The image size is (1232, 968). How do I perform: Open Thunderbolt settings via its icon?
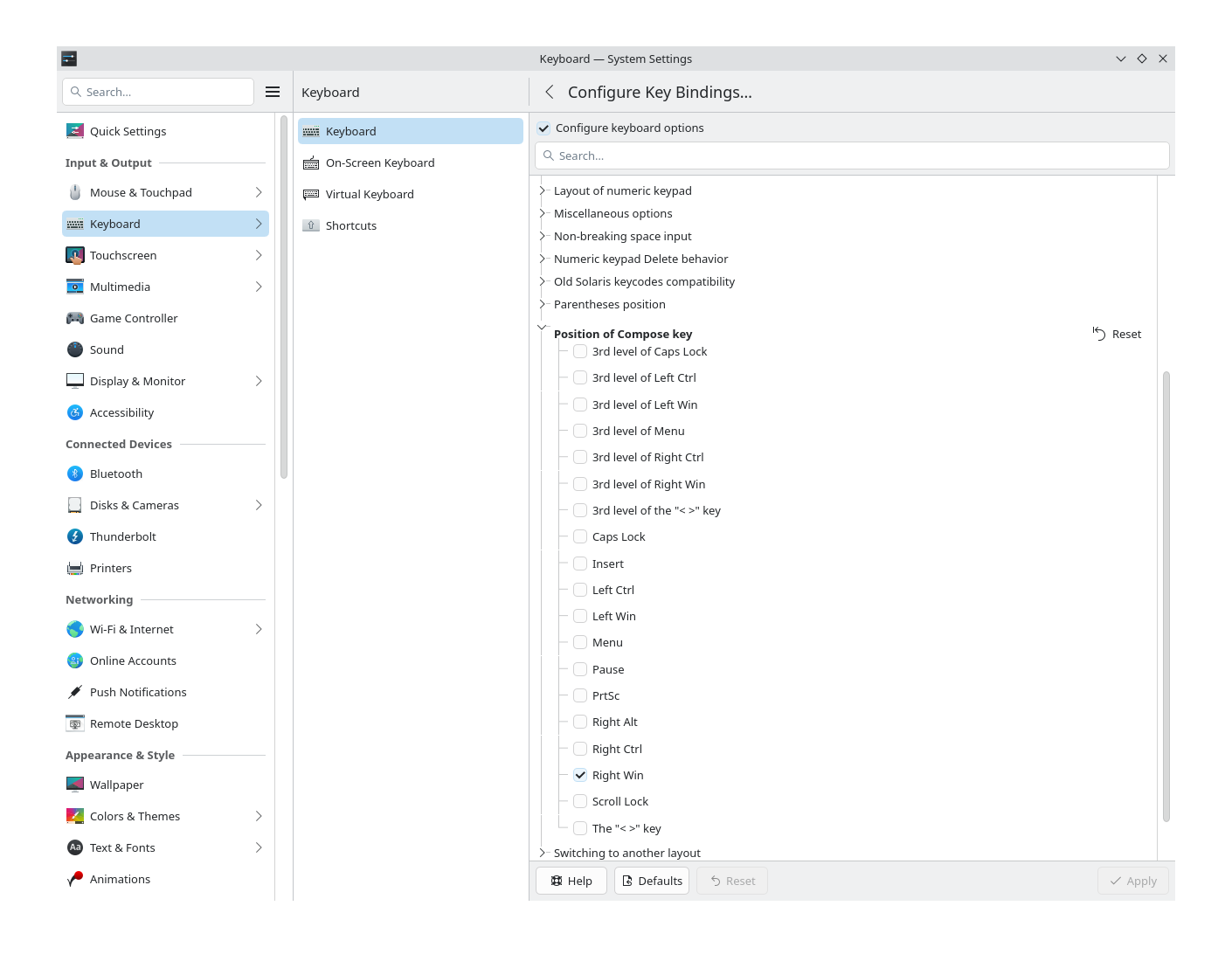click(x=75, y=536)
